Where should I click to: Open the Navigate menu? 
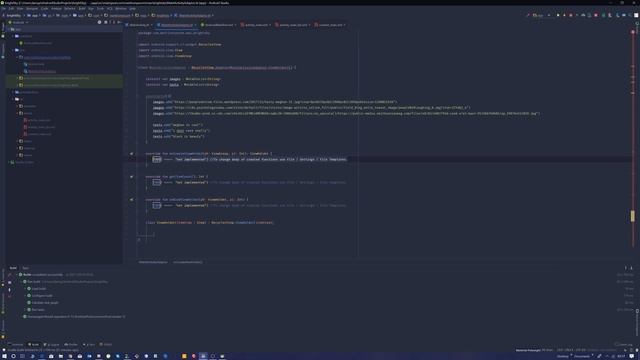click(x=32, y=9)
